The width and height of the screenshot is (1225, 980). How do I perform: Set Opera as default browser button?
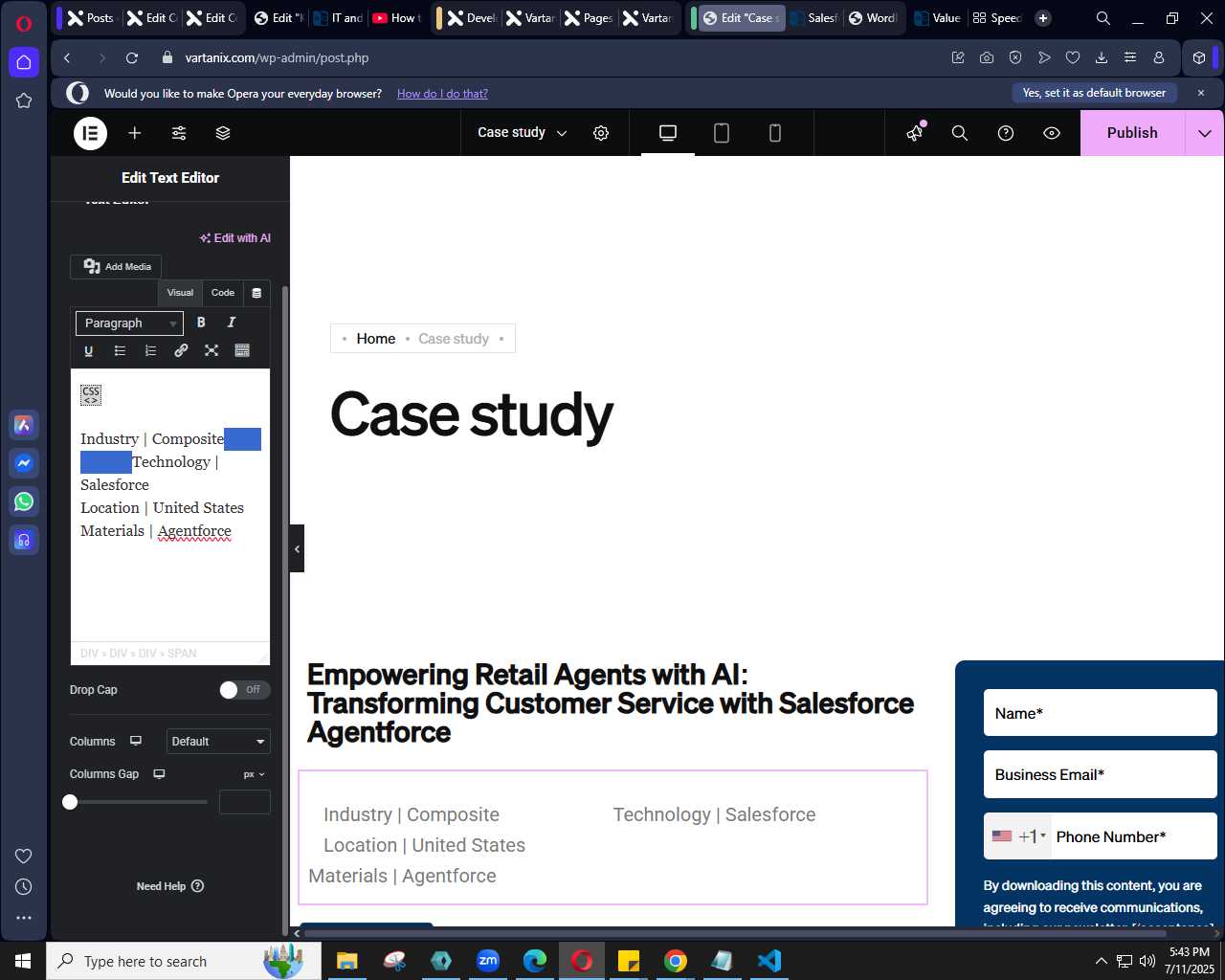[1094, 93]
